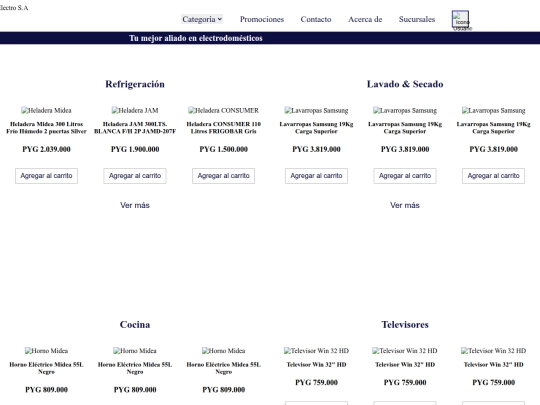
Task: Navigate to Sucursales
Action: (x=417, y=19)
